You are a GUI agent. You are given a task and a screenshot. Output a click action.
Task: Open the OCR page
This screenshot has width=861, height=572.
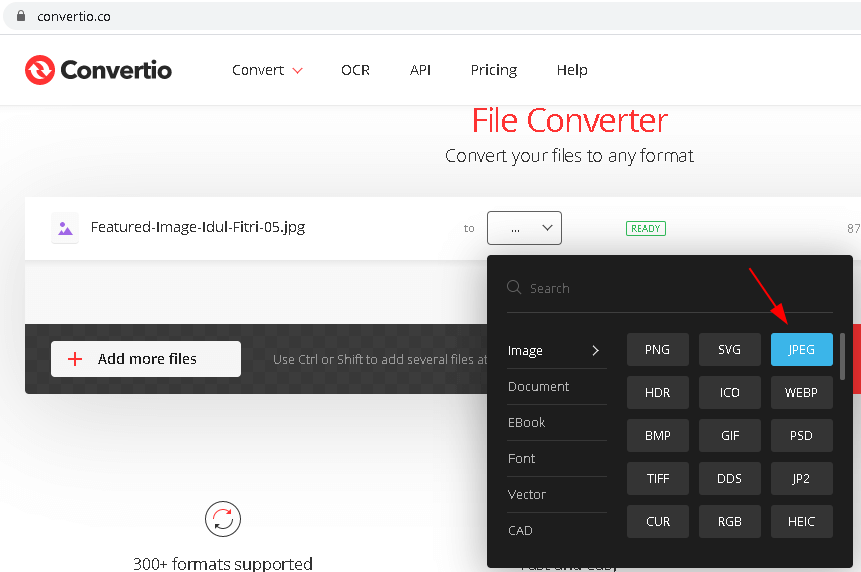click(x=355, y=70)
